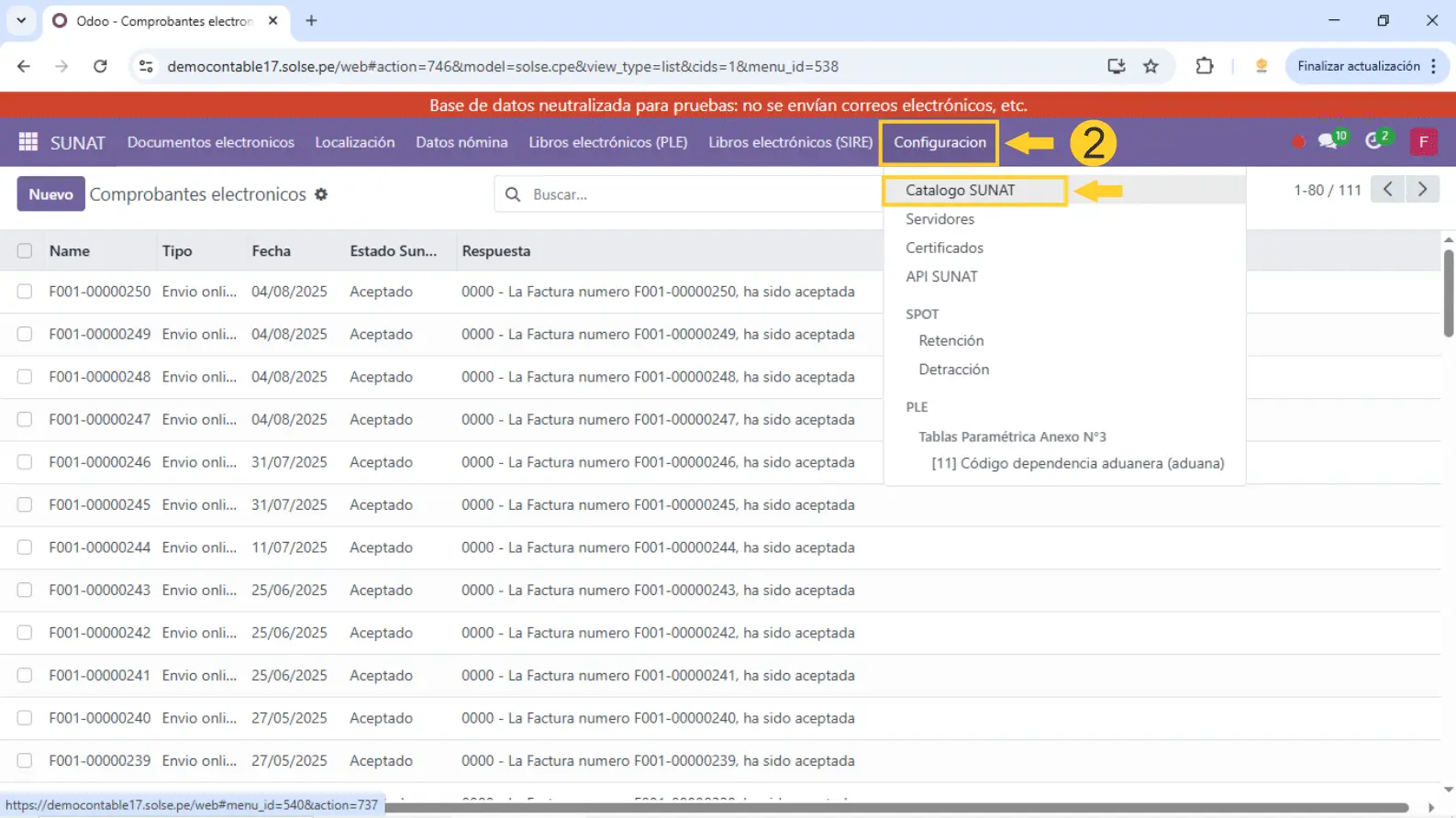
Task: Sort the list by the Respuesta column
Action: point(496,251)
